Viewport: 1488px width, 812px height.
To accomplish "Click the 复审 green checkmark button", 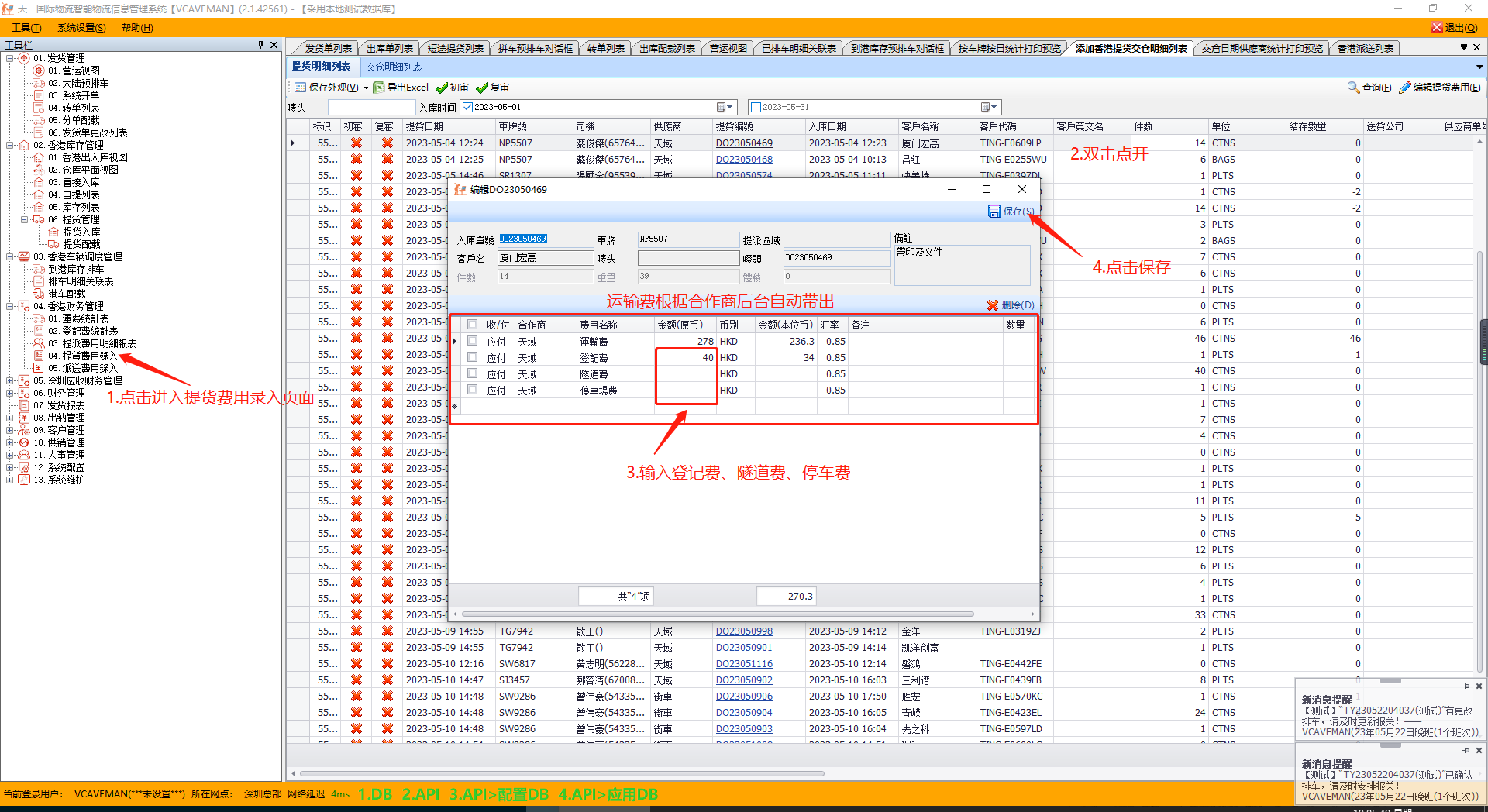I will [482, 88].
